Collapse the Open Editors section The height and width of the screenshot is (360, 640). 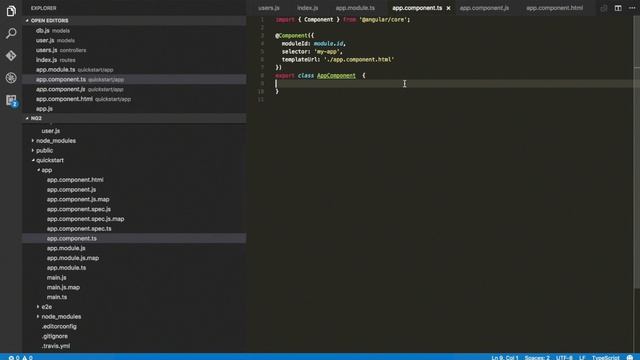(x=134, y=20)
